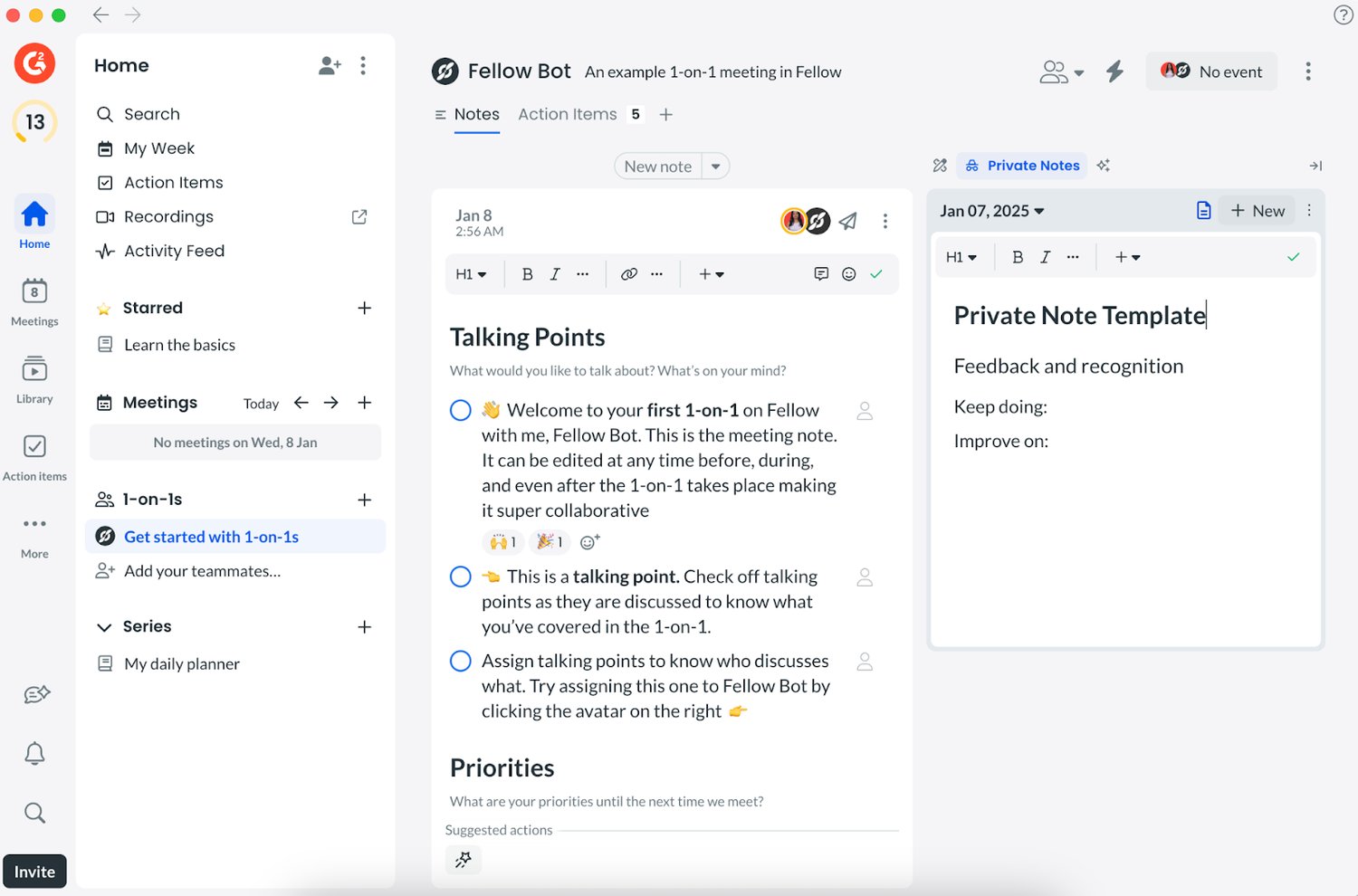Open emoji picker in meeting note toolbar
1358x896 pixels.
pos(849,274)
